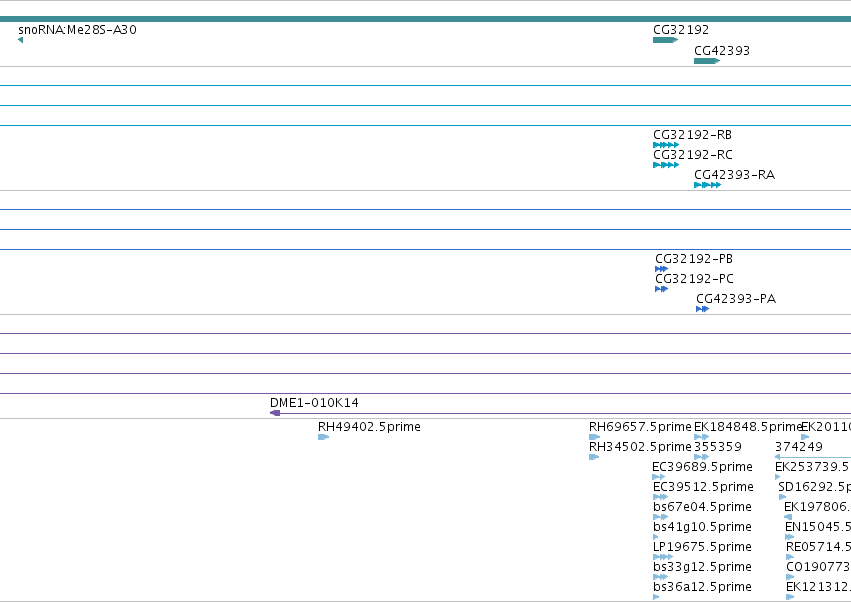Screen dimensions: 851x602
Task: Select the DME1-010K14 clone arrowhead
Action: pyautogui.click(x=275, y=413)
